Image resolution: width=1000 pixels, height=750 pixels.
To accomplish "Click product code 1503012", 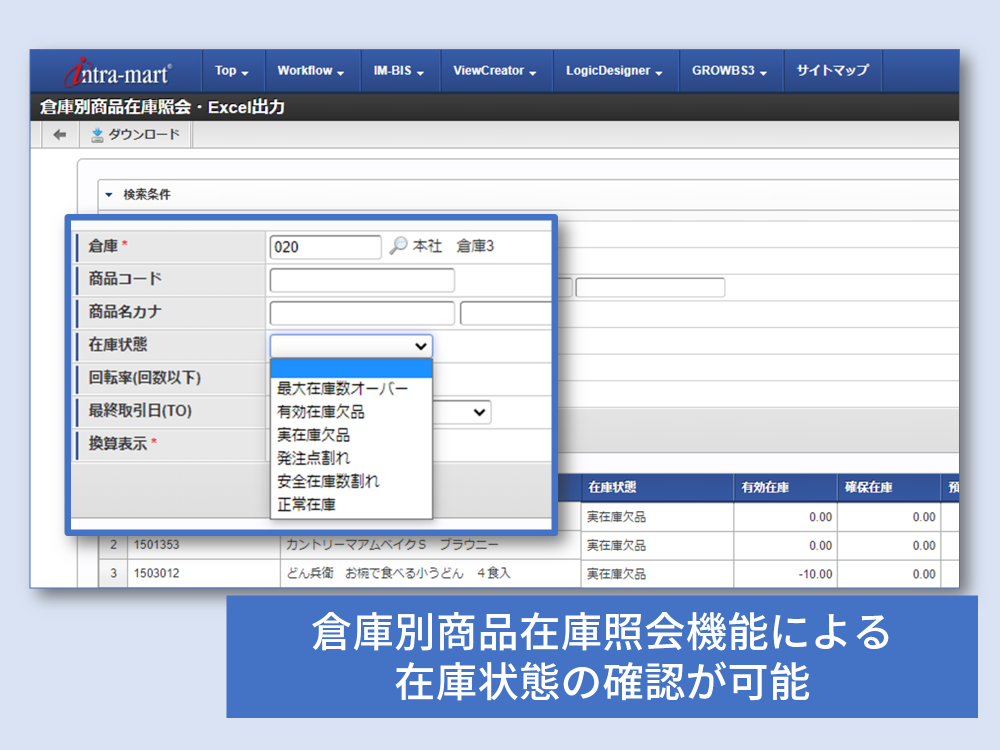I will [156, 573].
